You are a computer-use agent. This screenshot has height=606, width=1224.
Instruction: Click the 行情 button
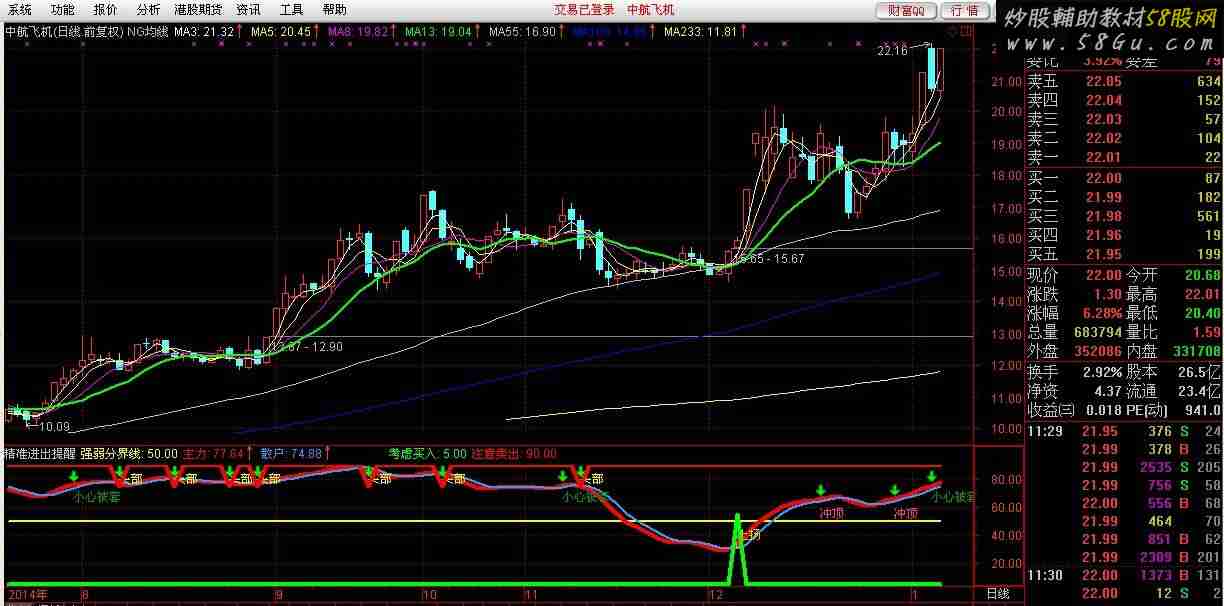965,10
